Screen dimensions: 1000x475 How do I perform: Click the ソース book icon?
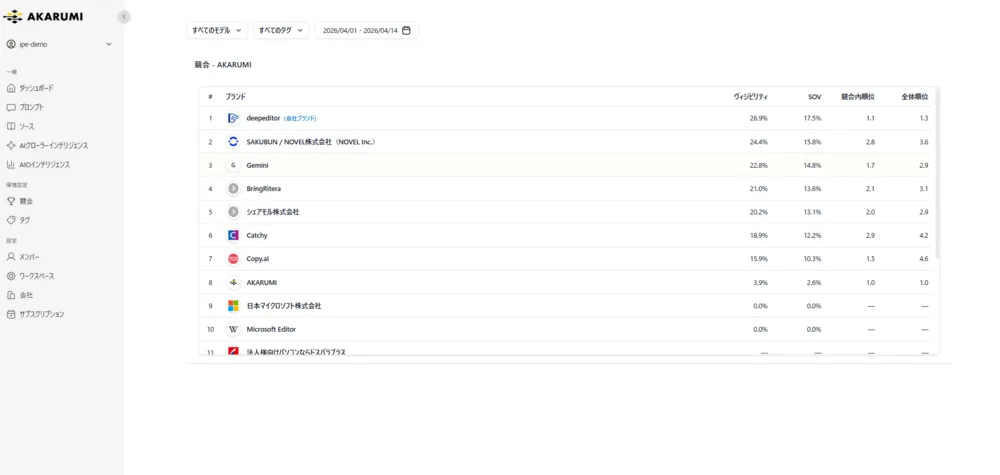[x=11, y=126]
